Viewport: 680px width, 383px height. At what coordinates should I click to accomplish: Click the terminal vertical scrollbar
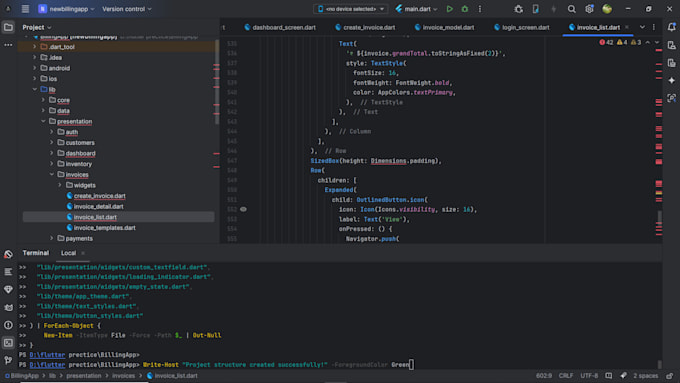(660, 363)
